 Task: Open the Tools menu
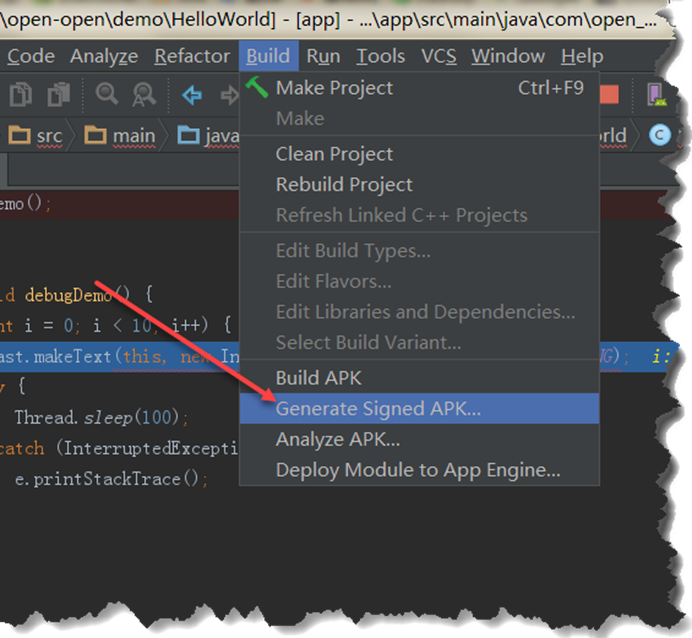[380, 56]
